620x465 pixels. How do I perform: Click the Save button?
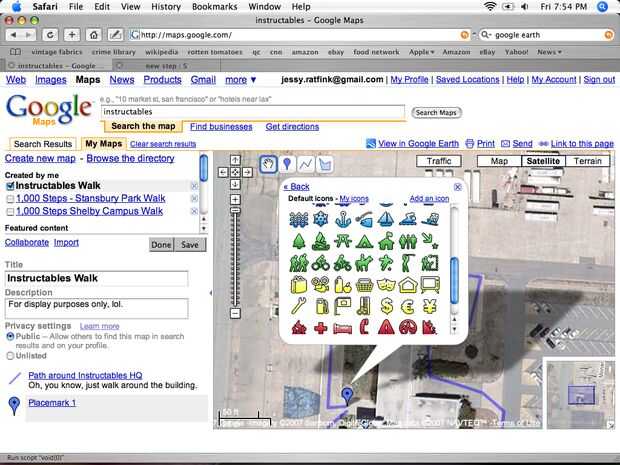tap(190, 245)
